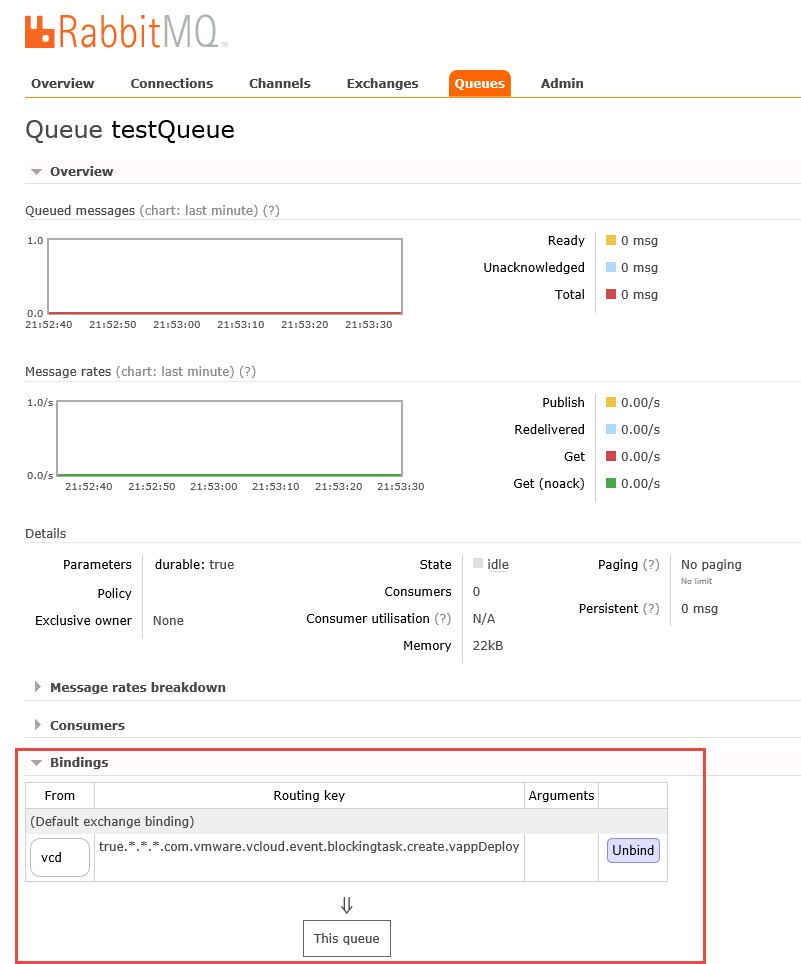Collapse the Bindings section
Viewport: 801px width, 964px height.
[x=78, y=762]
